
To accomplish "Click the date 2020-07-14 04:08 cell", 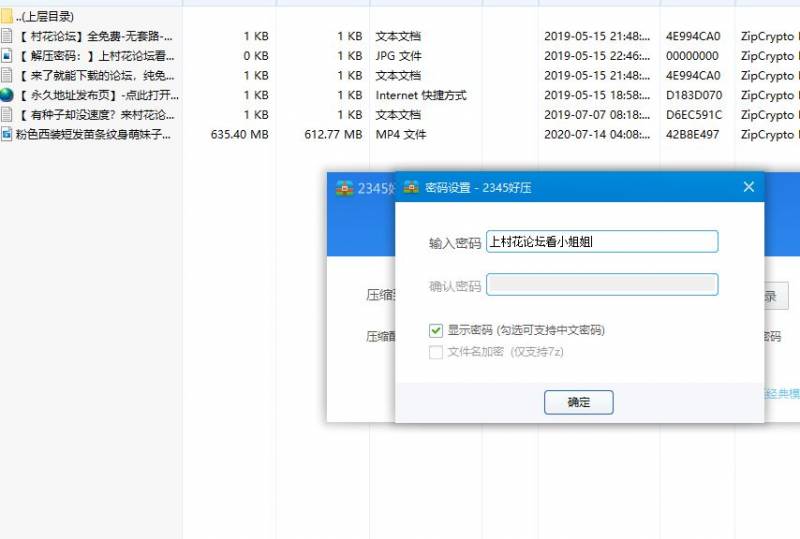I will click(x=597, y=135).
